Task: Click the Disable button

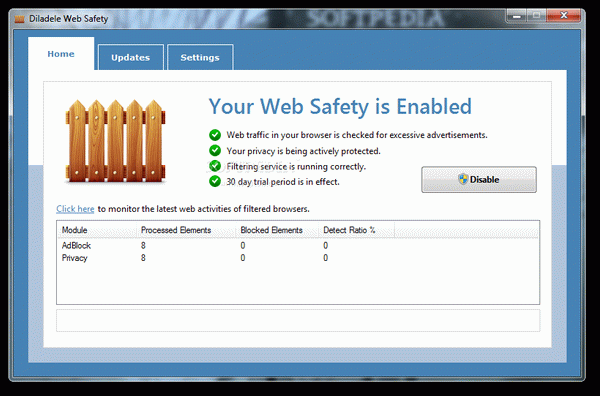Action: [479, 179]
